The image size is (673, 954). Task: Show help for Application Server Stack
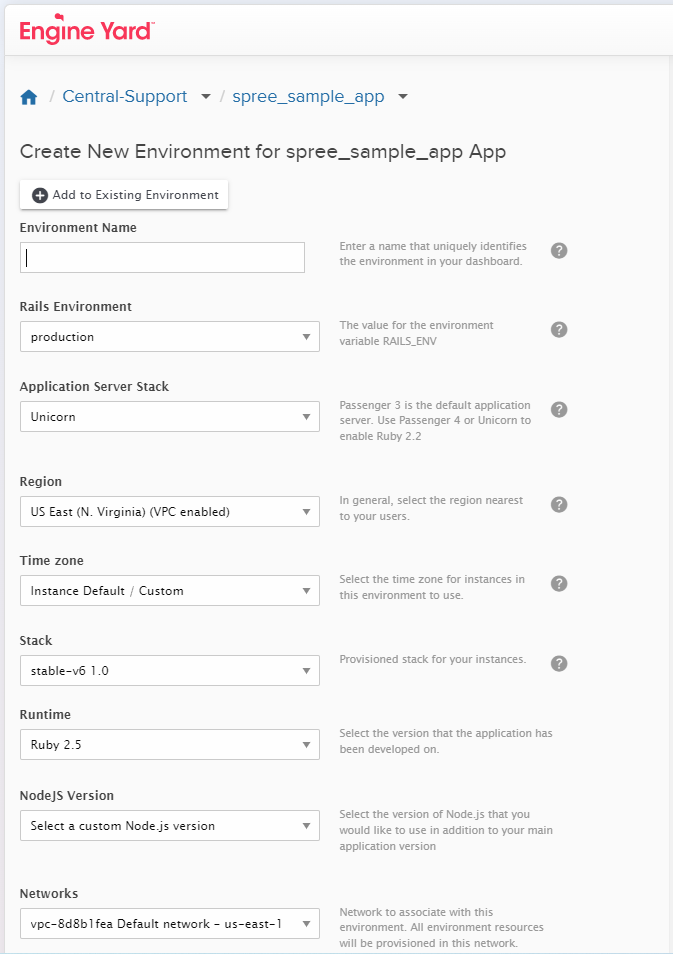(559, 409)
